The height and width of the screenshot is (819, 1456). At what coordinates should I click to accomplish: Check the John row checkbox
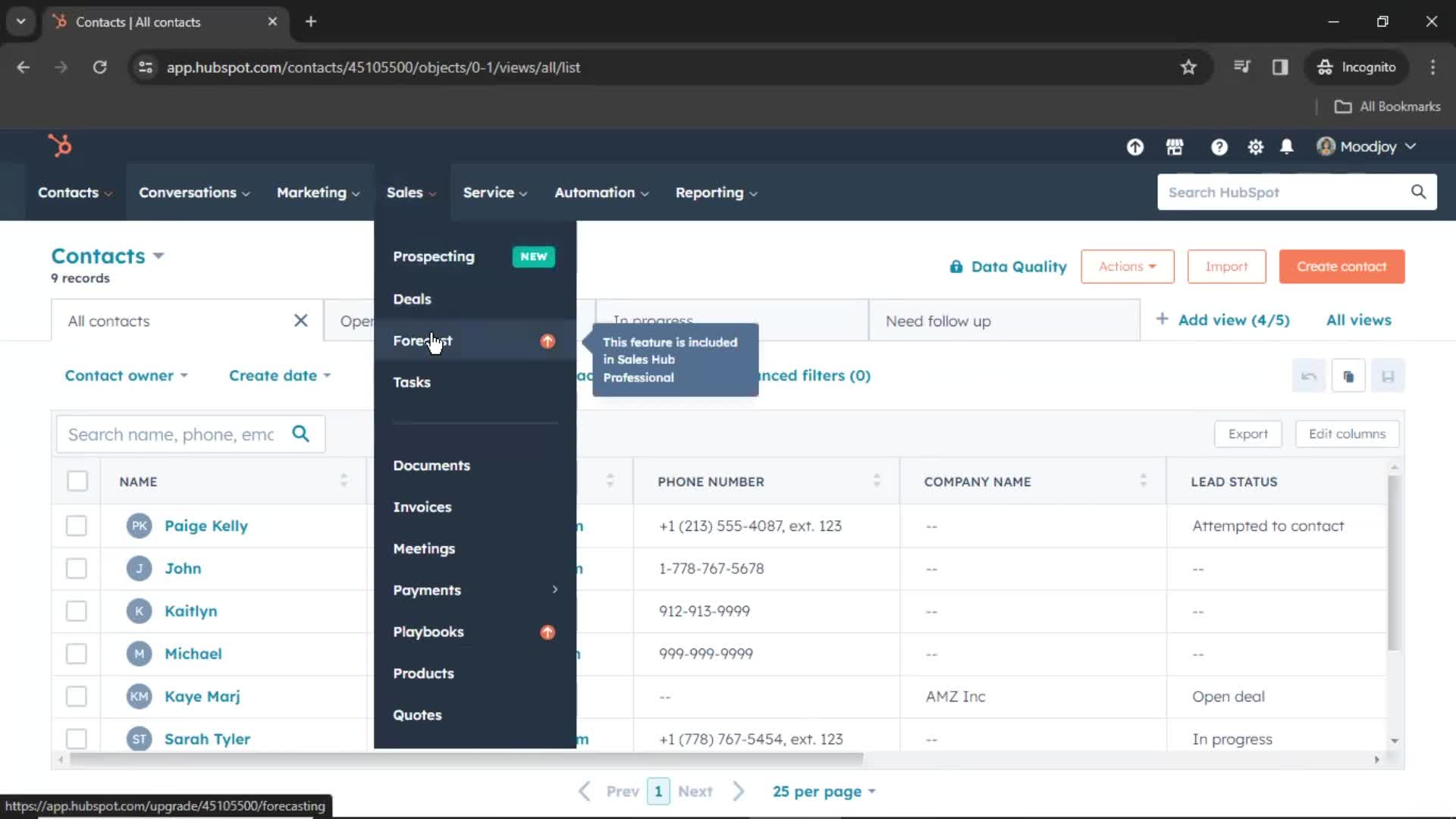[77, 569]
